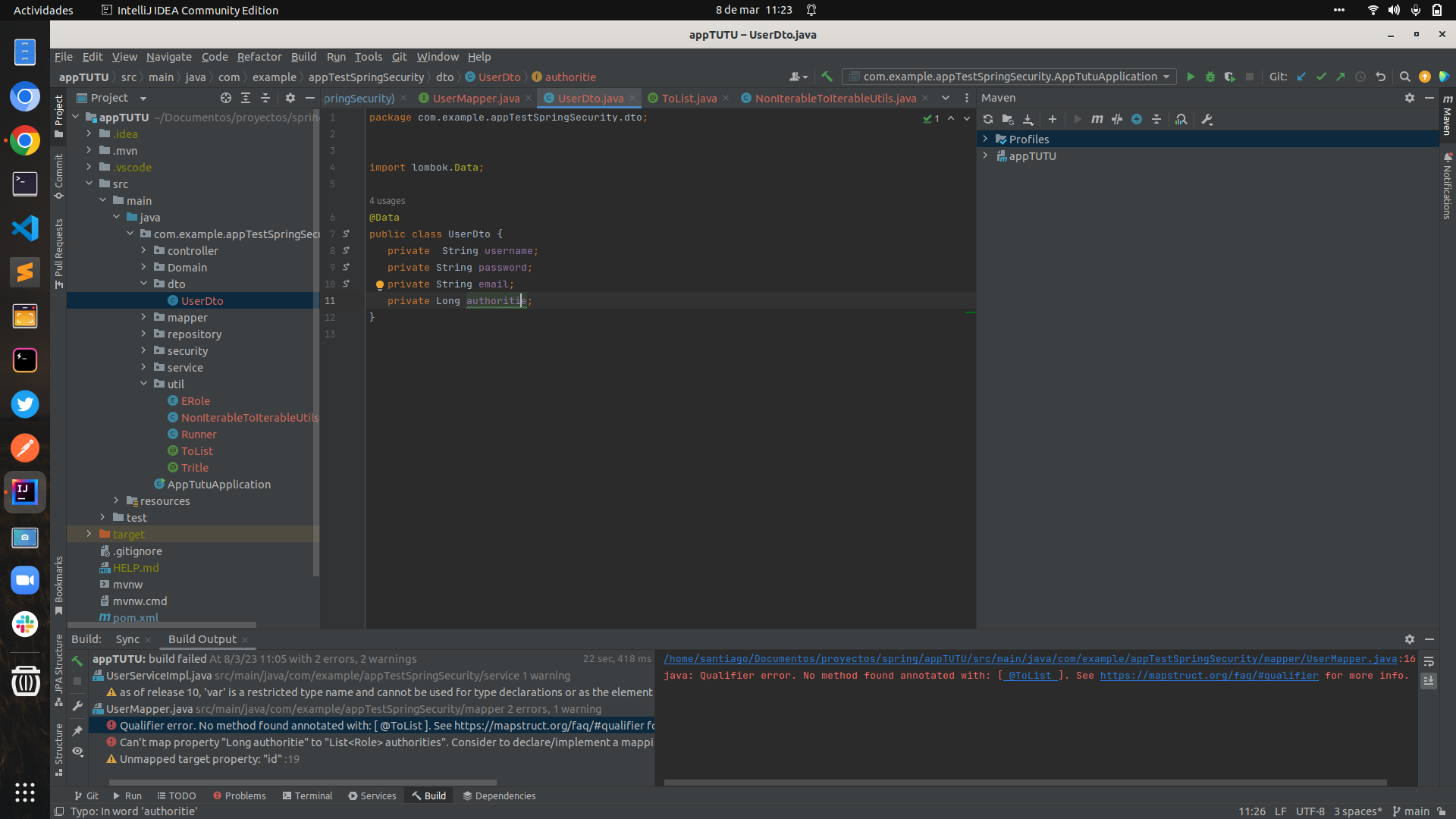Switch to UserMapper.java editor tab
Image resolution: width=1456 pixels, height=819 pixels.
tap(475, 98)
